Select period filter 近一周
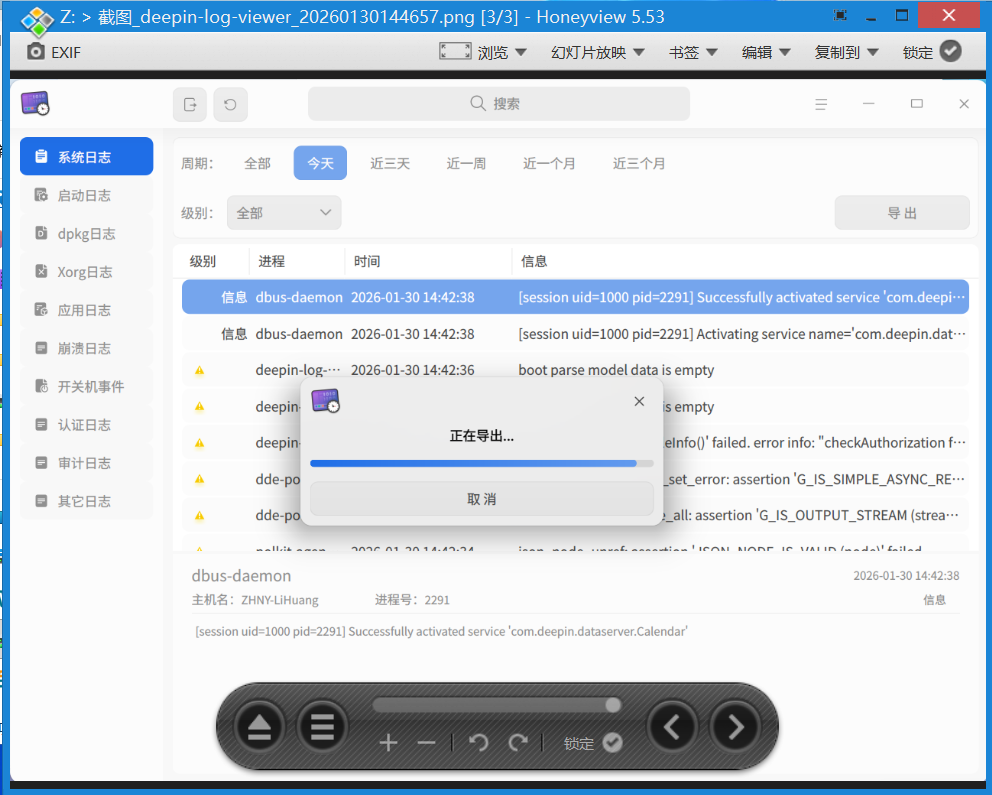Screen dimensions: 992x795 coord(466,163)
